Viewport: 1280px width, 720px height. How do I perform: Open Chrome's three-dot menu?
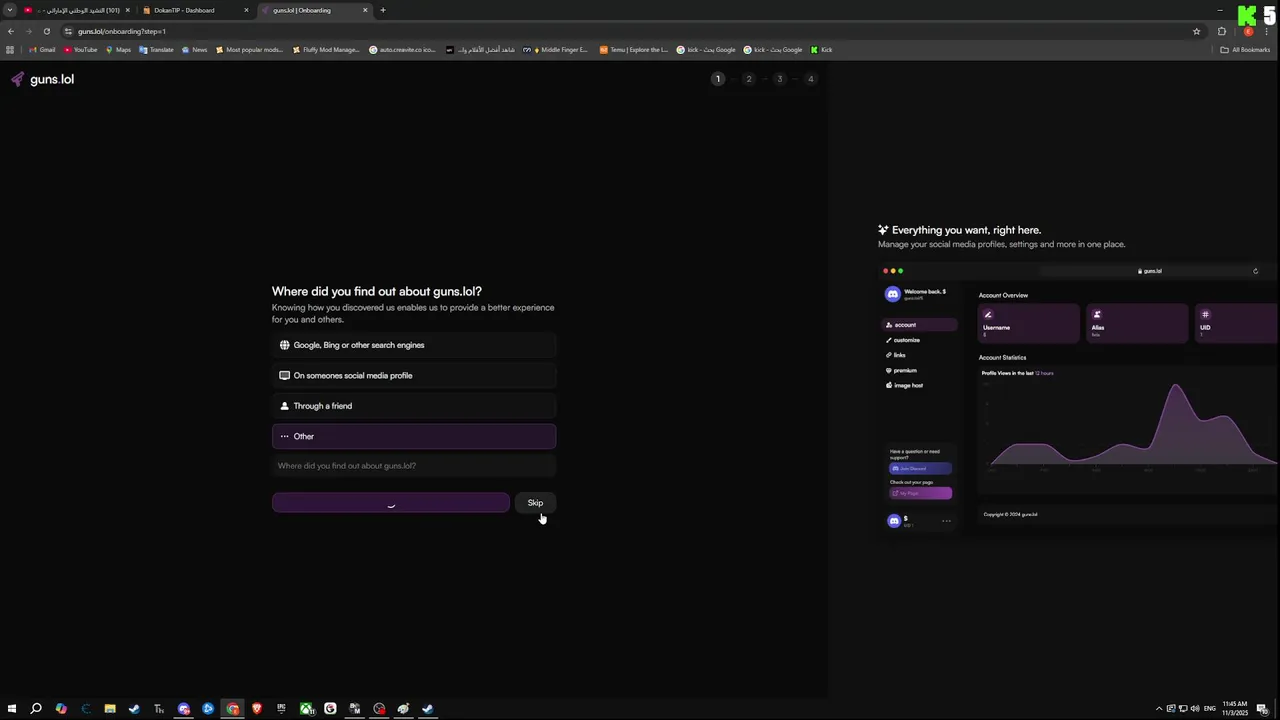[1268, 31]
